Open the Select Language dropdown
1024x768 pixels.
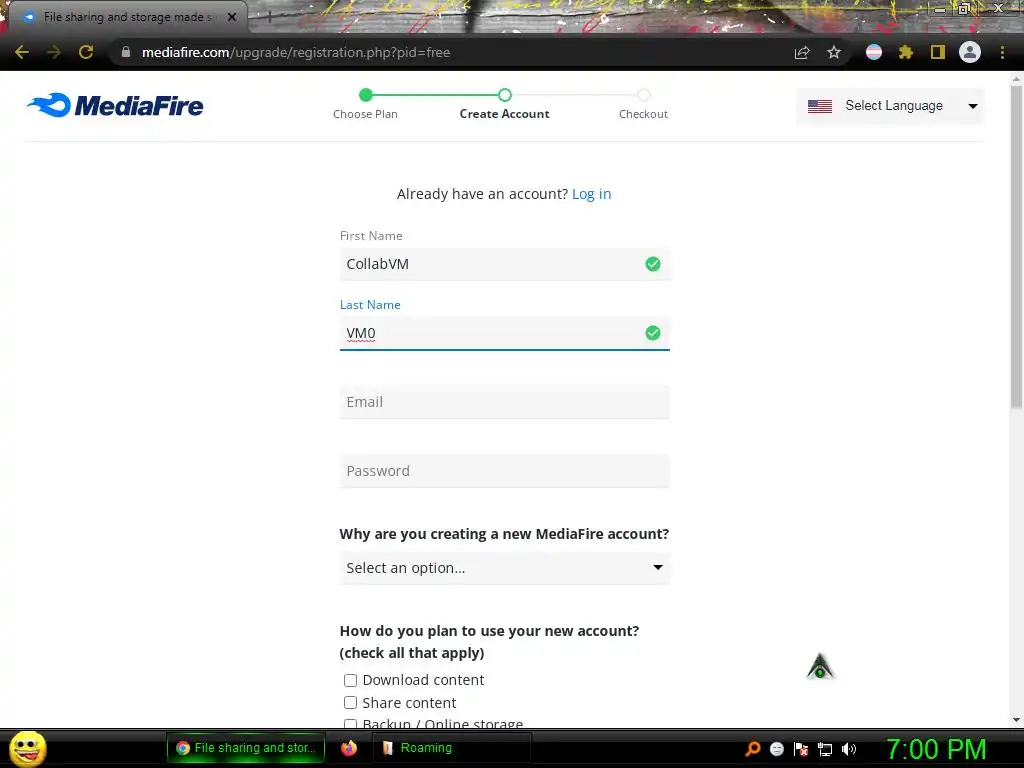click(890, 106)
